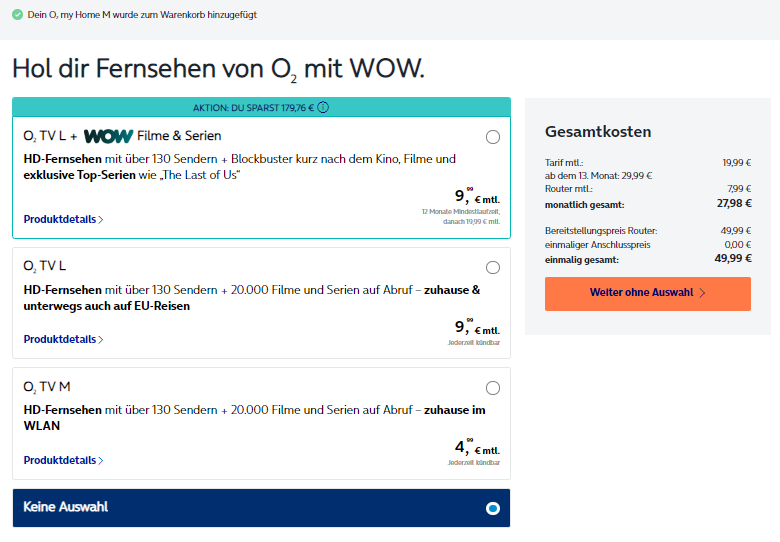The image size is (780, 542).
Task: Click 'Jederzeit kündbar' under O2 TV L price
Action: (474, 343)
